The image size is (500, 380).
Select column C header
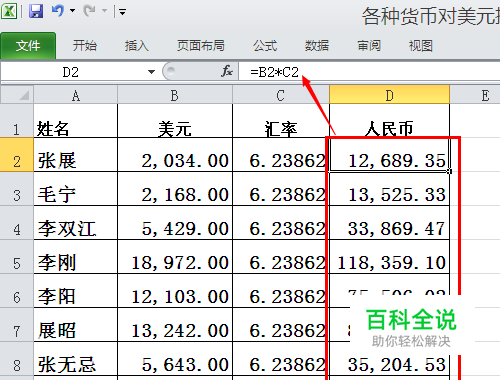[281, 95]
